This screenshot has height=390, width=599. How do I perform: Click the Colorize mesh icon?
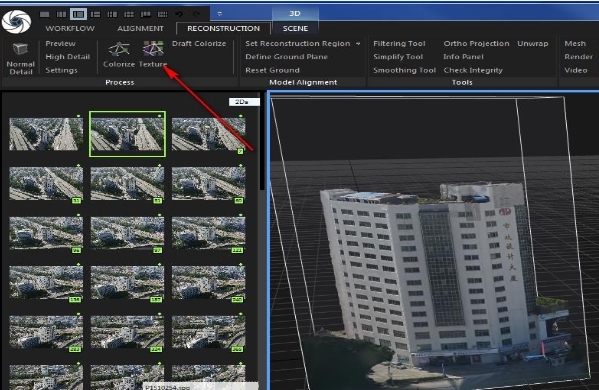tap(119, 49)
